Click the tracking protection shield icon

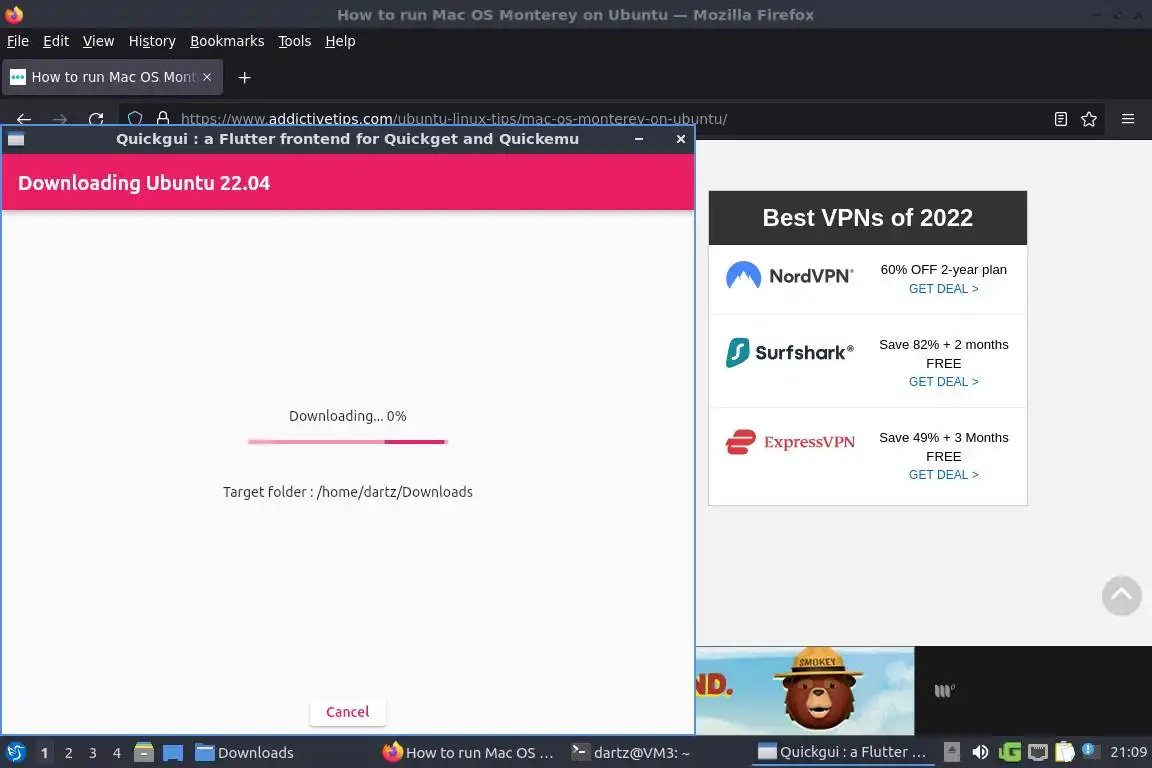coord(135,119)
